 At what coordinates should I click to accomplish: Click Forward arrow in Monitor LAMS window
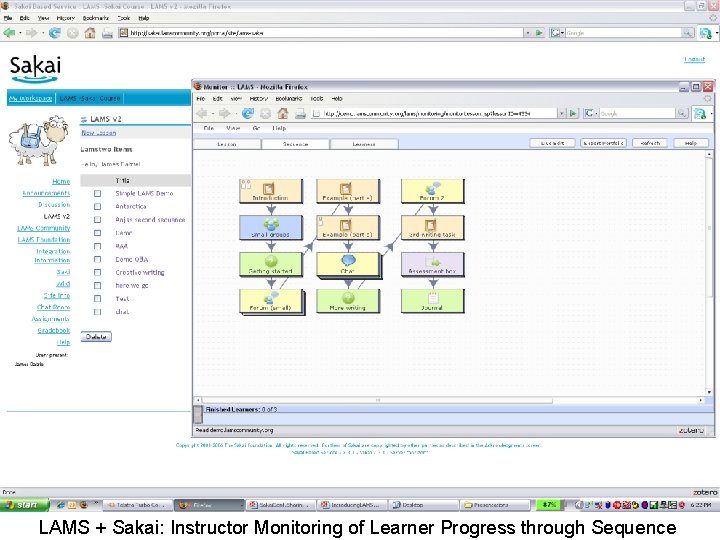coord(224,113)
